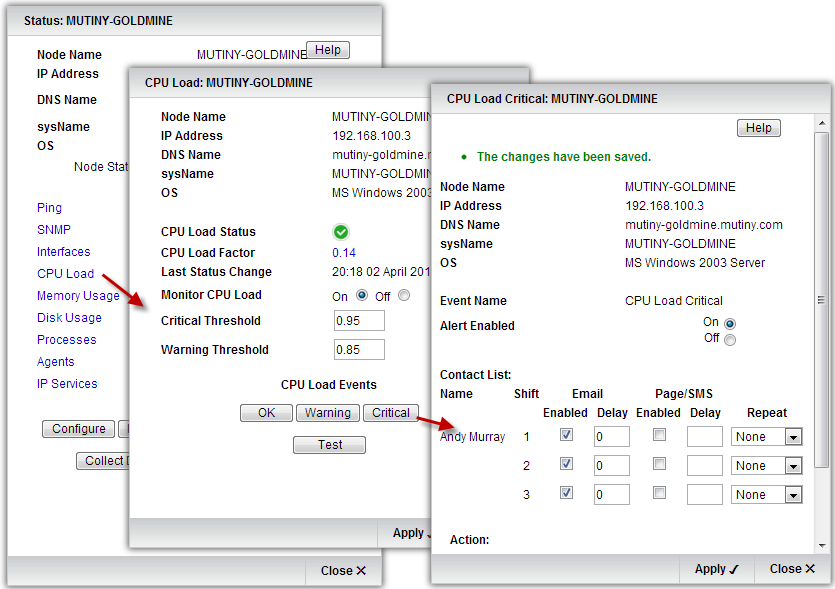Click the Event Name value 'CPU Load Critical'
This screenshot has height=589, width=835.
(674, 301)
